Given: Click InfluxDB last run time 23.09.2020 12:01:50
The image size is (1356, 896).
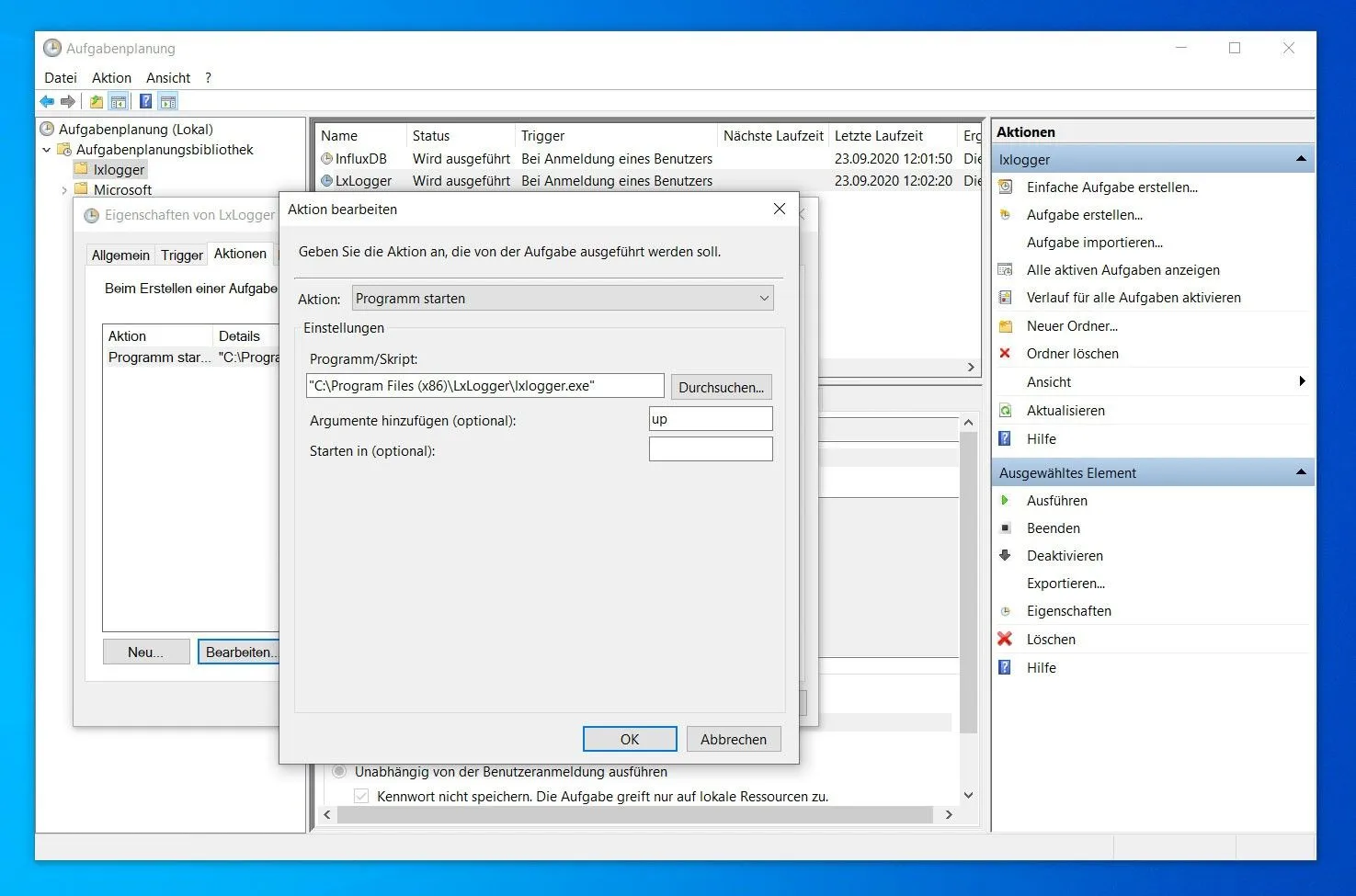Looking at the screenshot, I should coord(893,158).
